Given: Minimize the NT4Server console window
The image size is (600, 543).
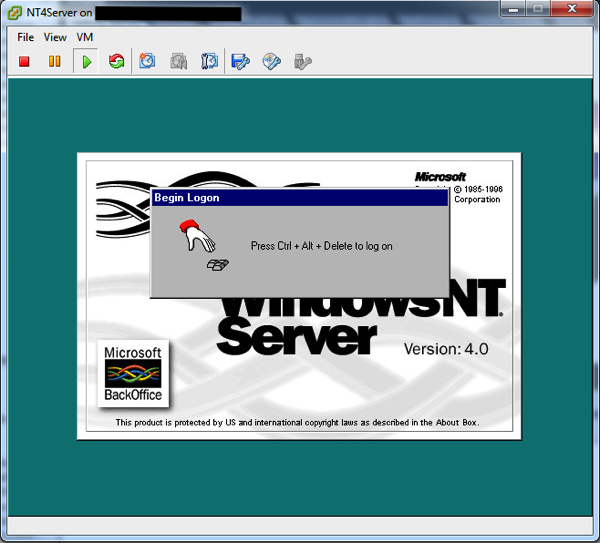Looking at the screenshot, I should (513, 8).
